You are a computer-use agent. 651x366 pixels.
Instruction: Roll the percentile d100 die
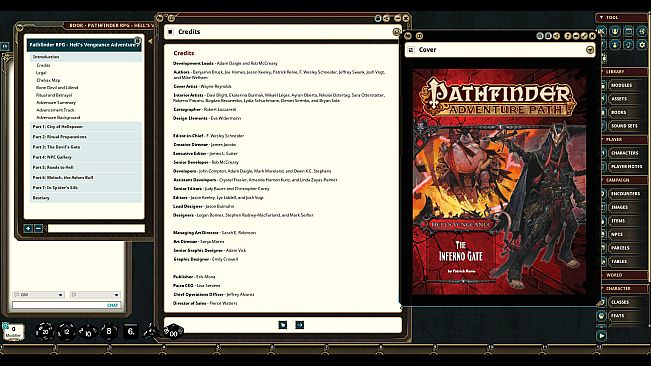click(x=173, y=332)
